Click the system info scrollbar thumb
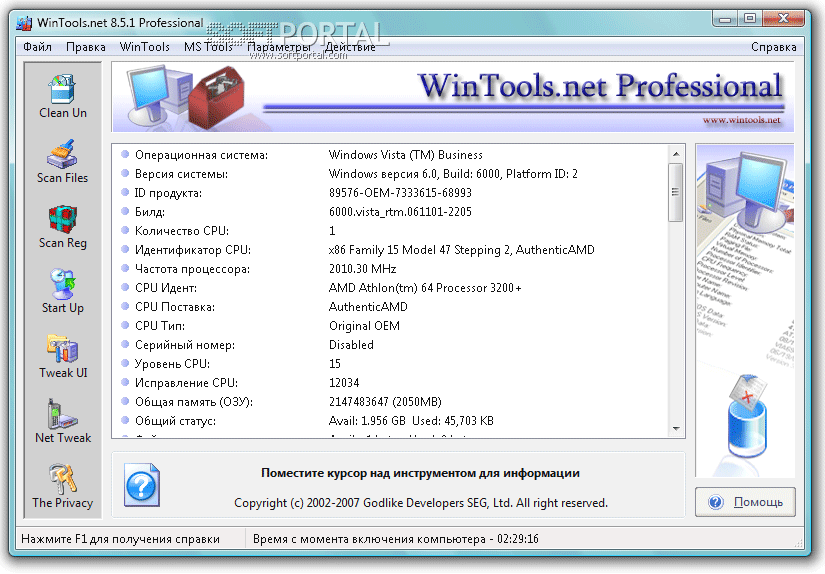 coord(676,192)
